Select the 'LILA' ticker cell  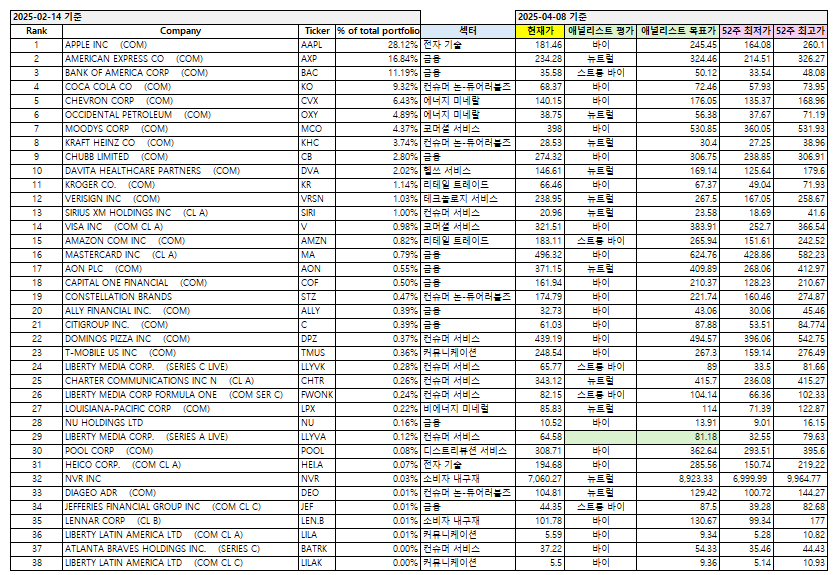click(x=317, y=534)
